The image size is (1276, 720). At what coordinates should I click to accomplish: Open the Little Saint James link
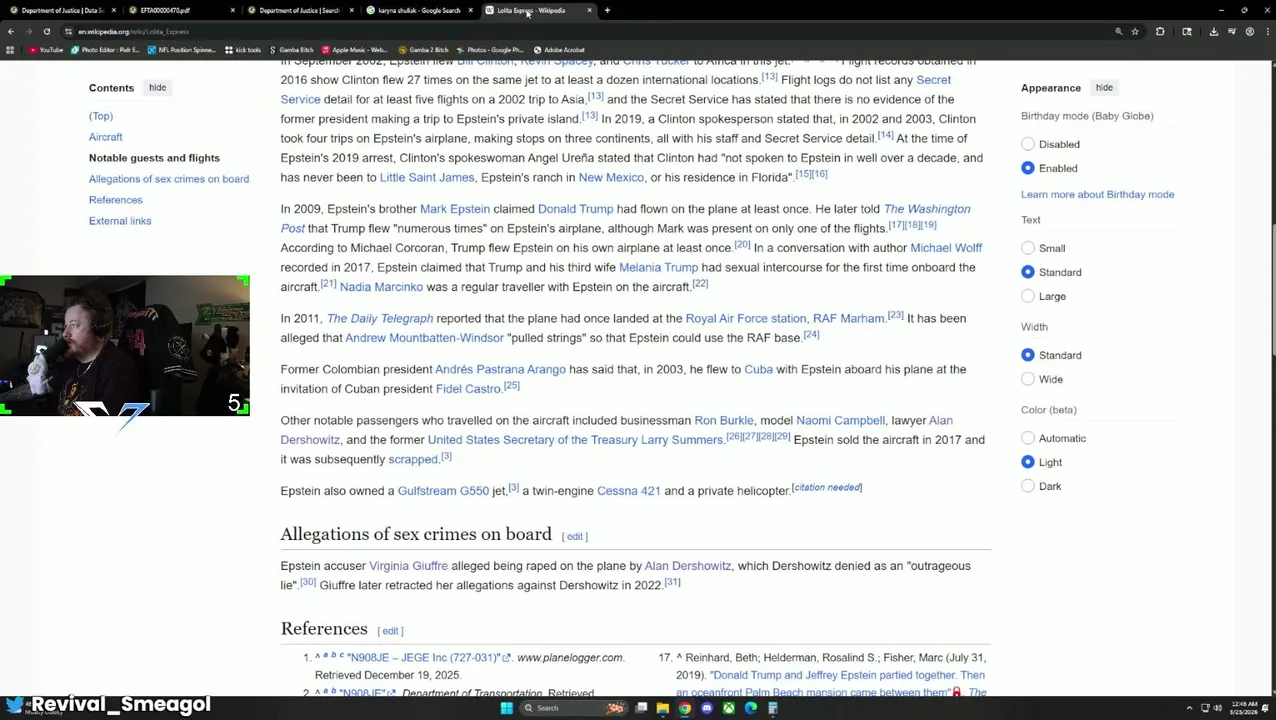tap(427, 177)
